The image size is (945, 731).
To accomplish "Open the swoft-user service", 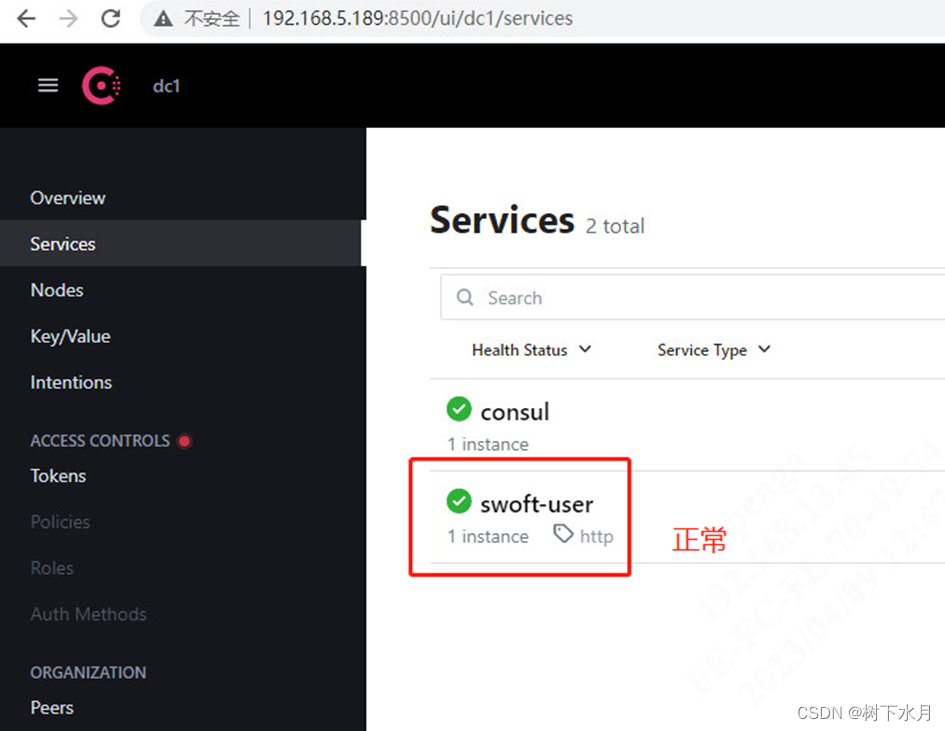I will (536, 504).
